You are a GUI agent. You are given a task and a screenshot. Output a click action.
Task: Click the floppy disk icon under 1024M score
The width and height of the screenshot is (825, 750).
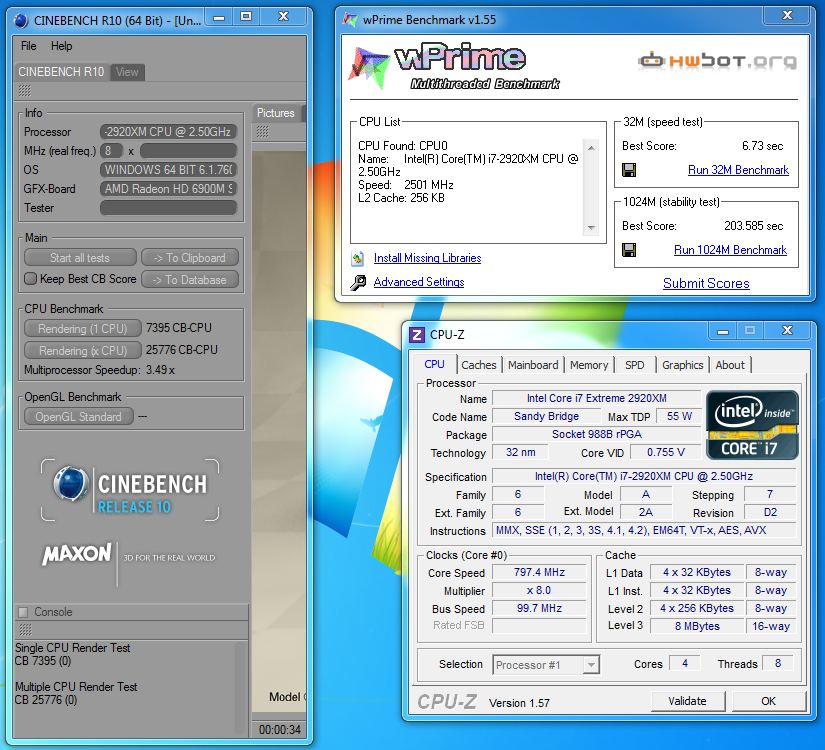coord(629,250)
